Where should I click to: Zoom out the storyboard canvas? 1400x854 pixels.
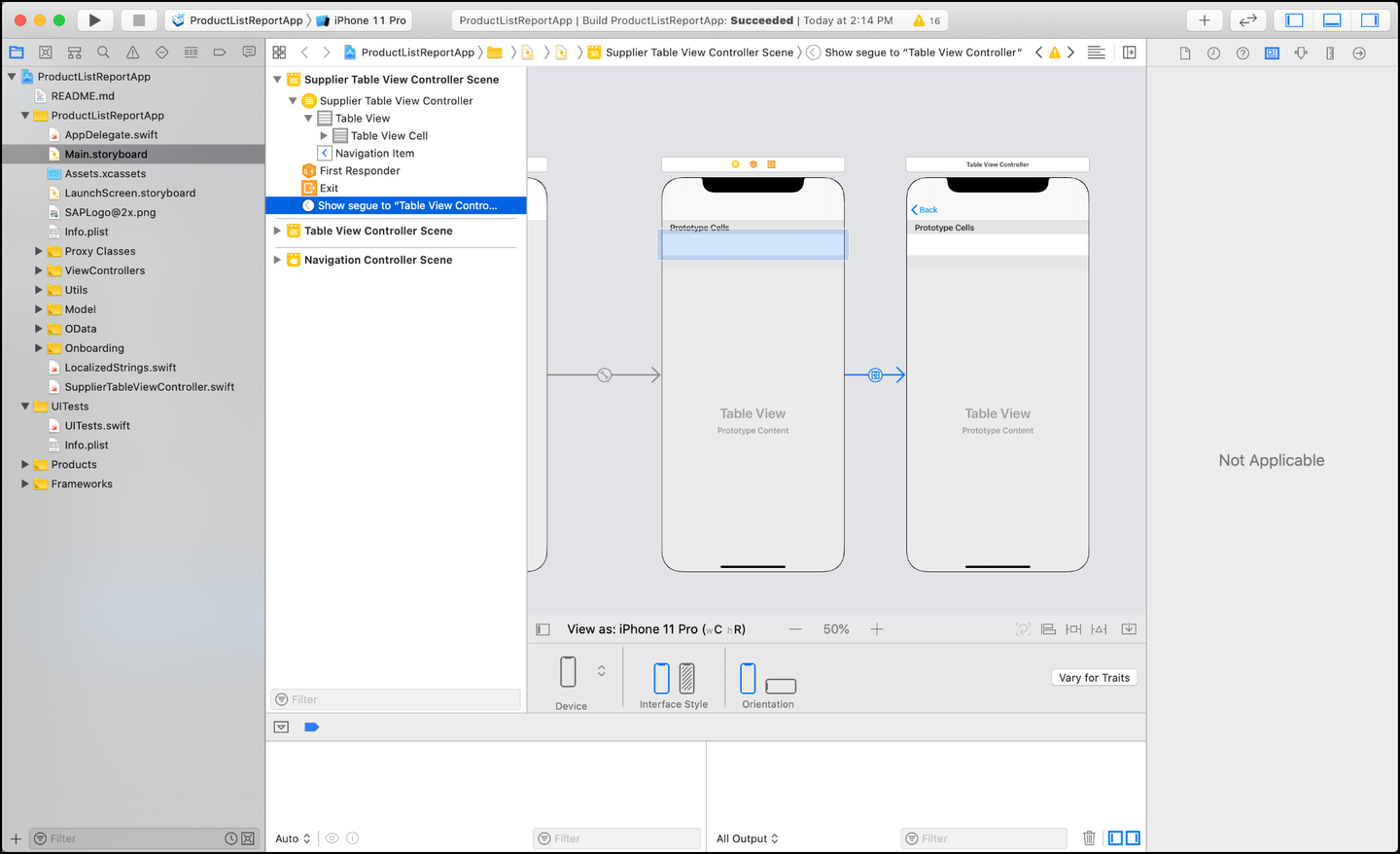click(795, 629)
